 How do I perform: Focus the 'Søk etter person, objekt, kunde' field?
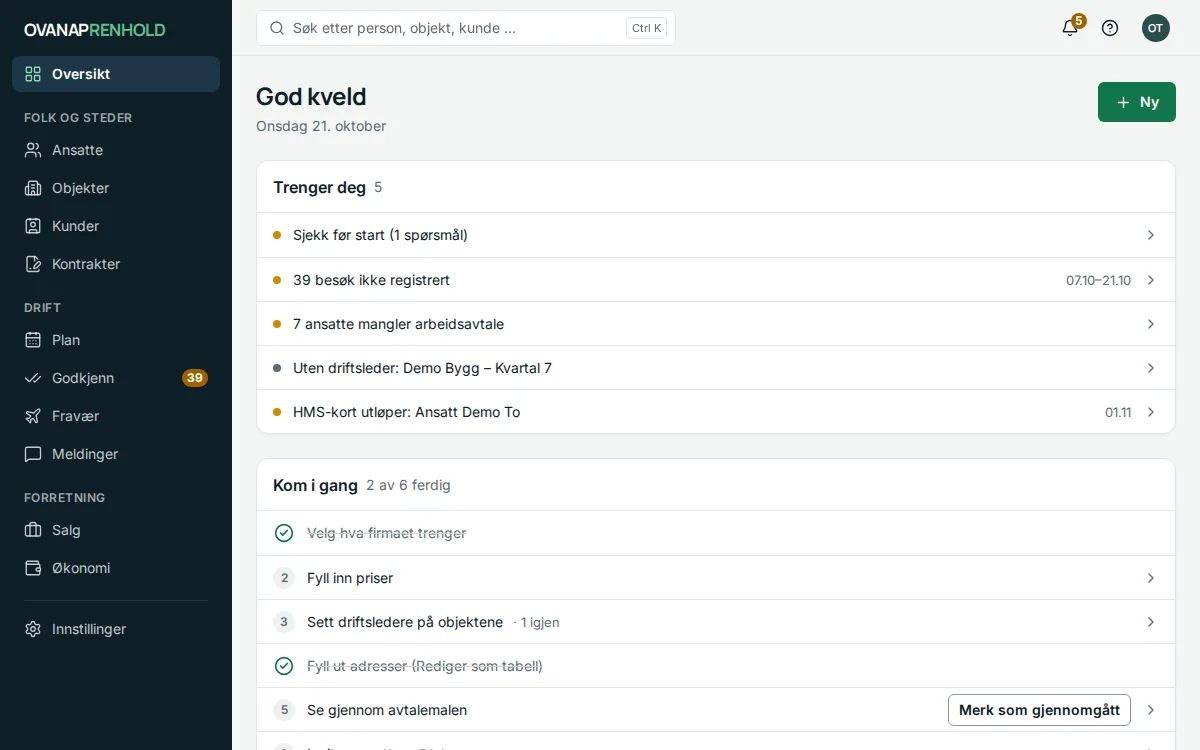(x=466, y=28)
